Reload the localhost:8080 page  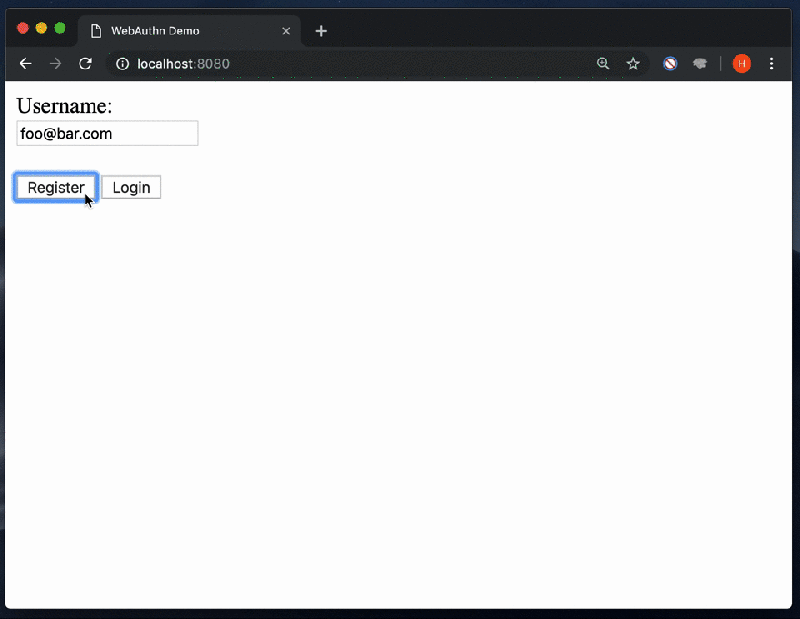tap(85, 63)
